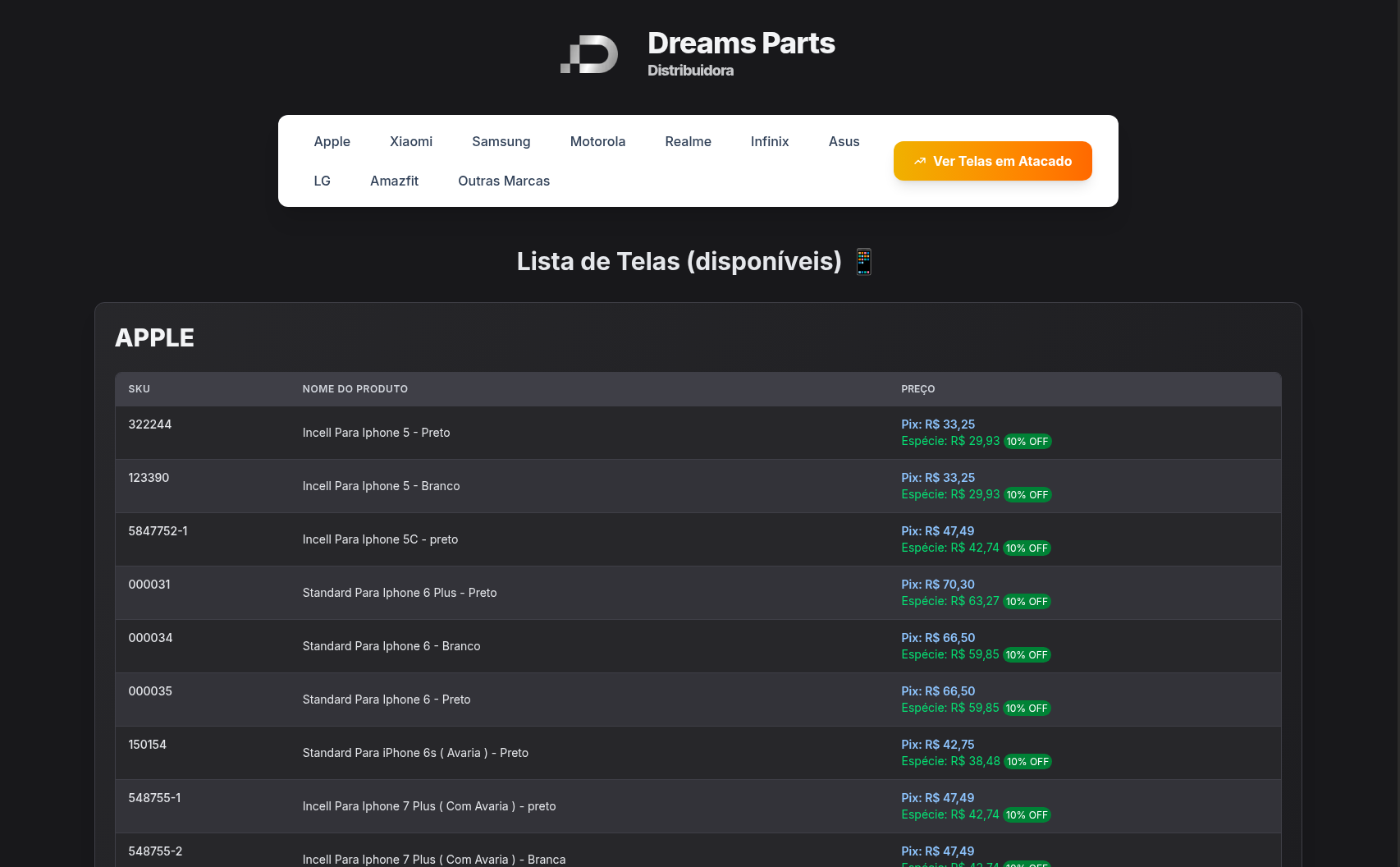The image size is (1400, 867).
Task: Click the Dreams Parts logo icon
Action: (589, 54)
